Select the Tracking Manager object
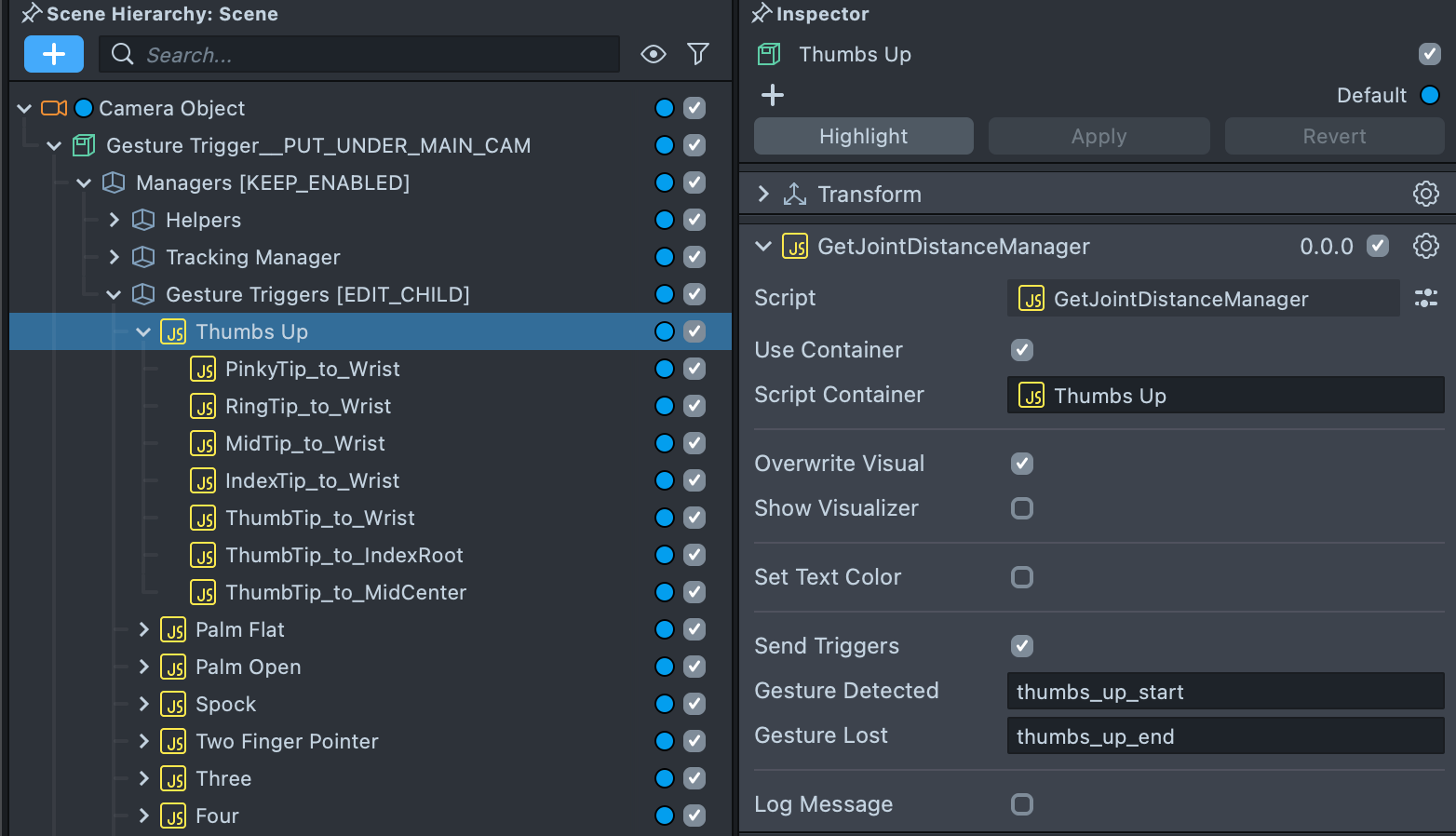Viewport: 1456px width, 836px height. [252, 257]
